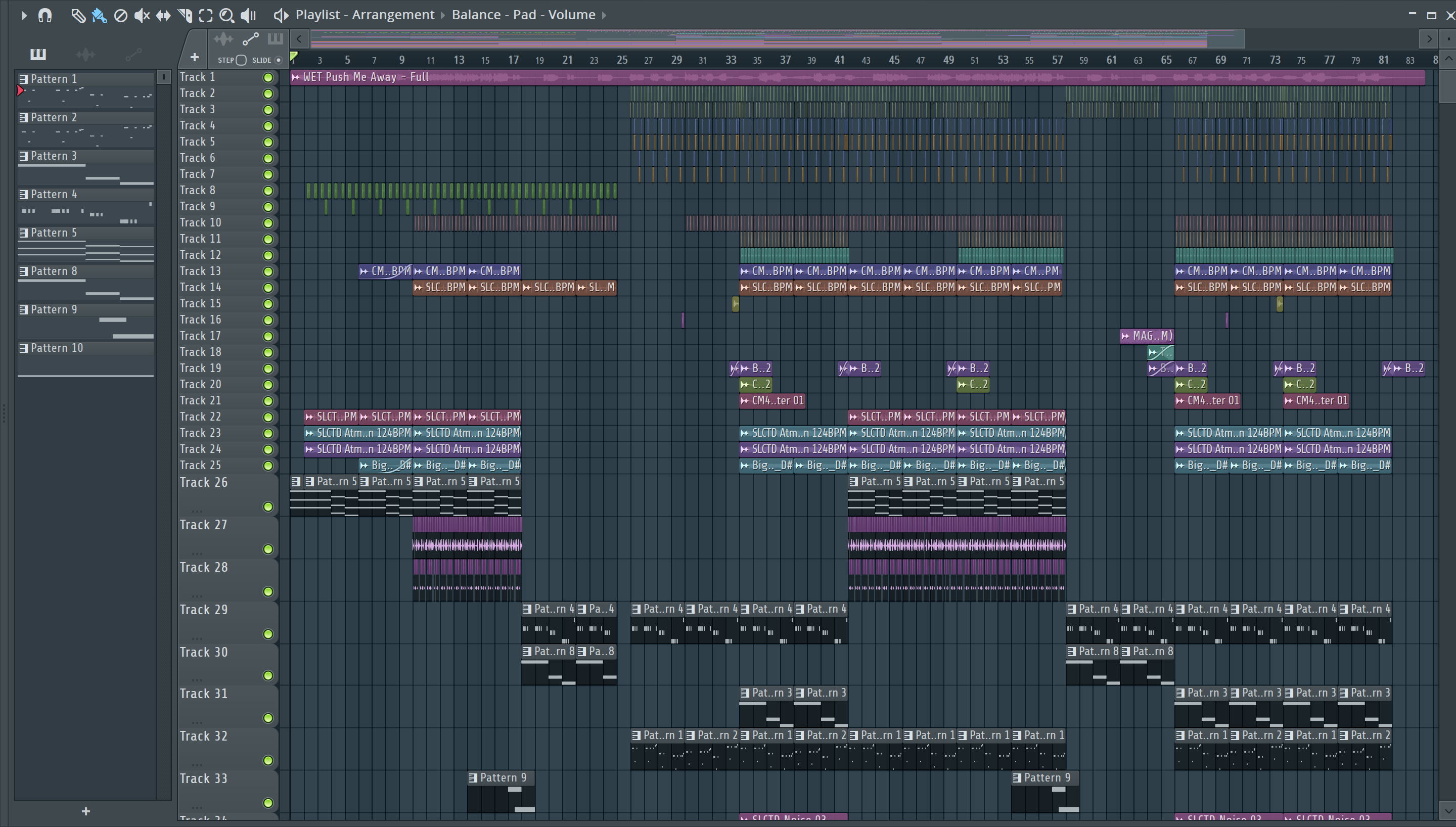Mute Track 19 with its green LED
The height and width of the screenshot is (827, 1456).
click(268, 369)
